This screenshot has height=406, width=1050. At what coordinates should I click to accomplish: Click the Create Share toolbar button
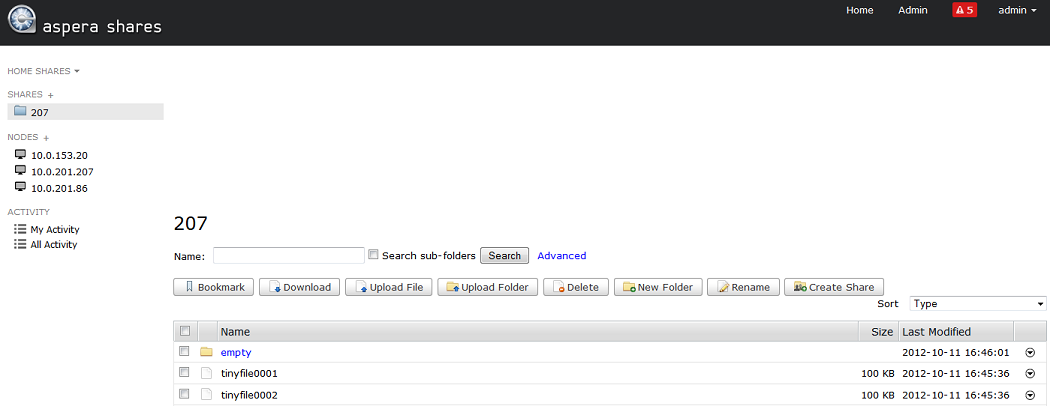coord(834,287)
